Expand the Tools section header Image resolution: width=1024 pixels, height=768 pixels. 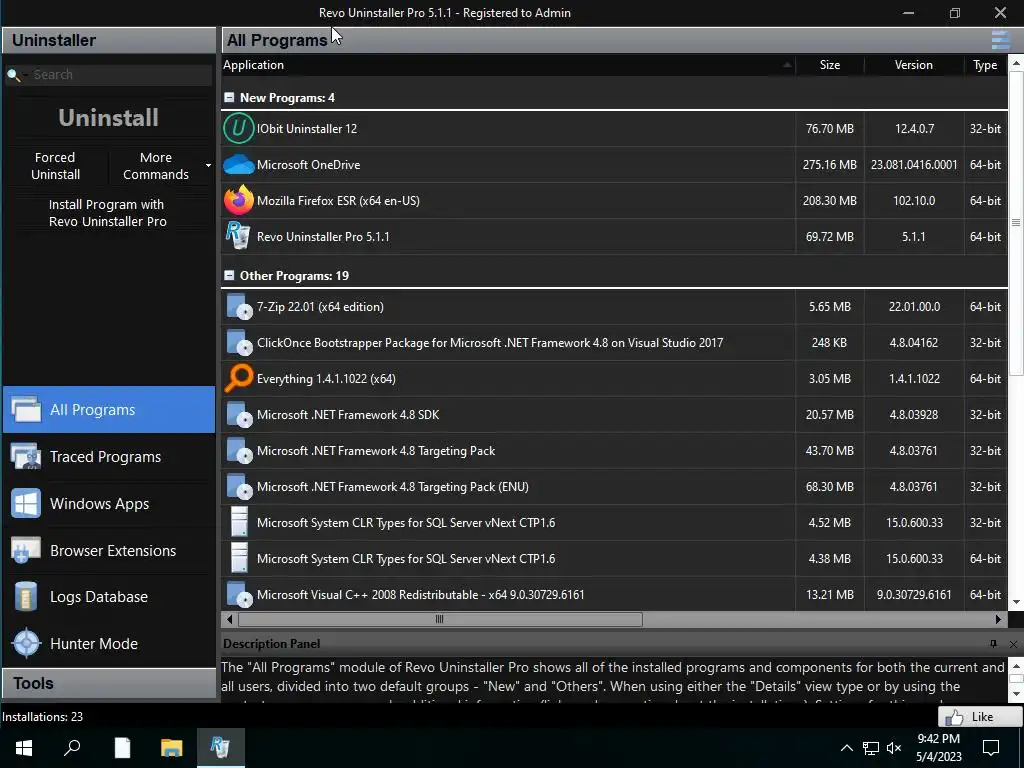click(x=109, y=683)
